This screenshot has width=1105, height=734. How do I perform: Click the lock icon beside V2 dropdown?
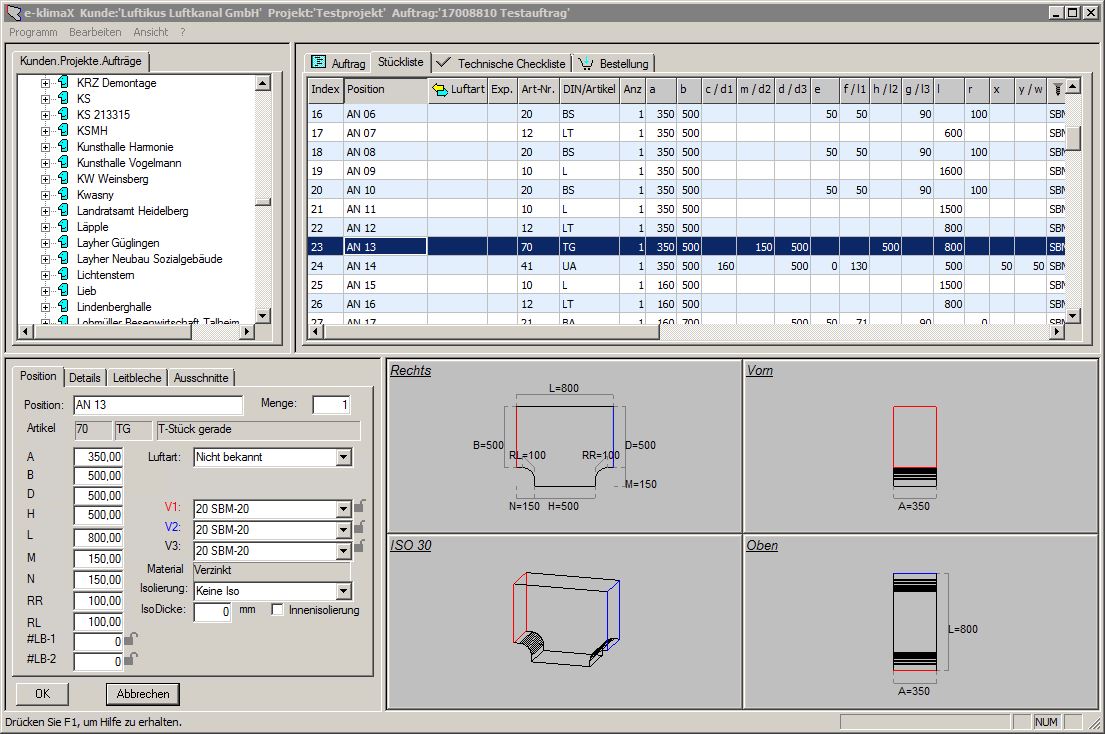coord(358,528)
